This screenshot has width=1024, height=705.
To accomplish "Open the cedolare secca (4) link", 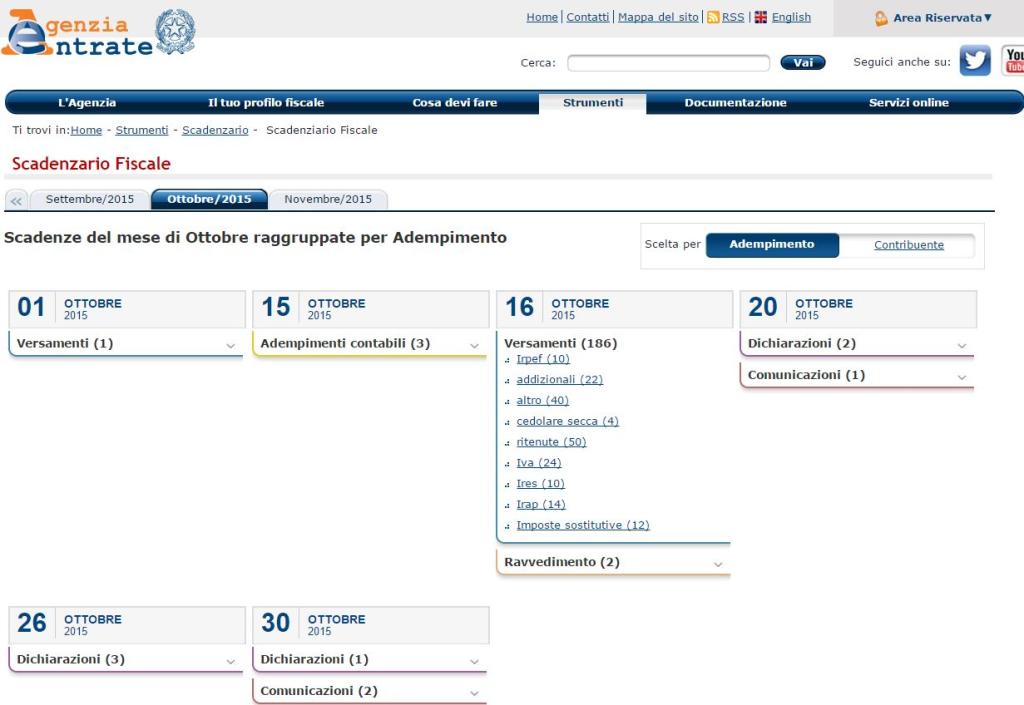I will coord(568,422).
